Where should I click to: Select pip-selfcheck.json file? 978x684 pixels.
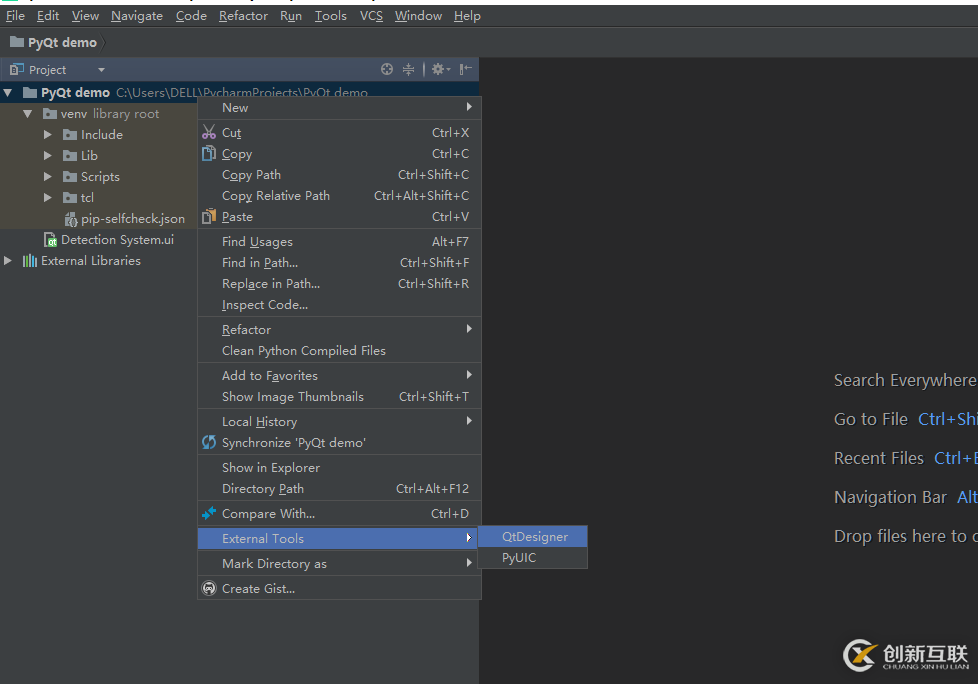point(133,219)
